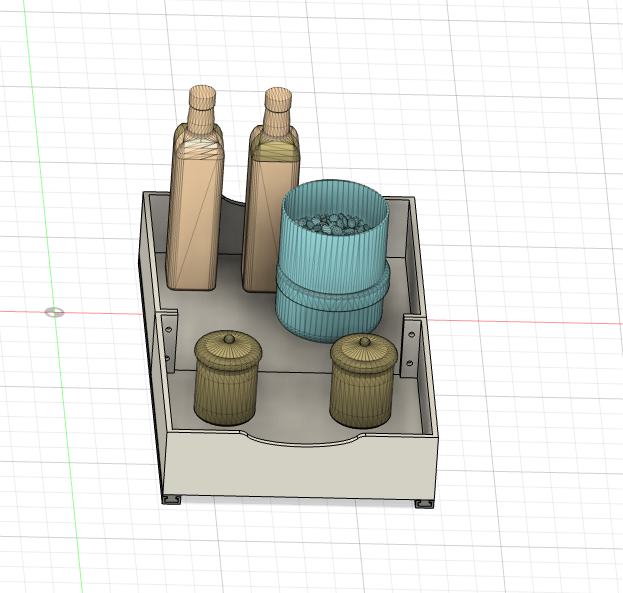Select the left bottle's cork stopper
Screen dimensions: 623x593
coord(202,97)
